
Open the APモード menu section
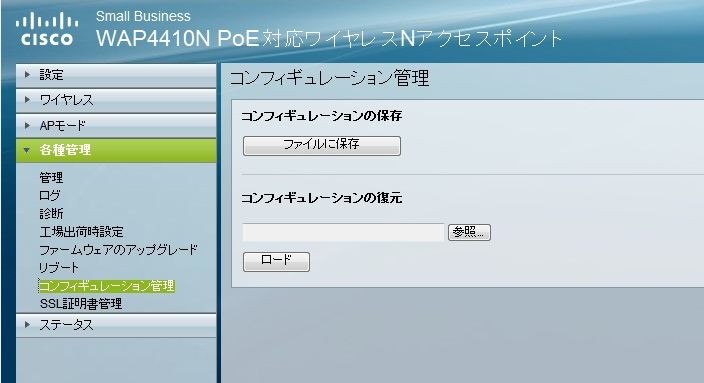tap(116, 126)
